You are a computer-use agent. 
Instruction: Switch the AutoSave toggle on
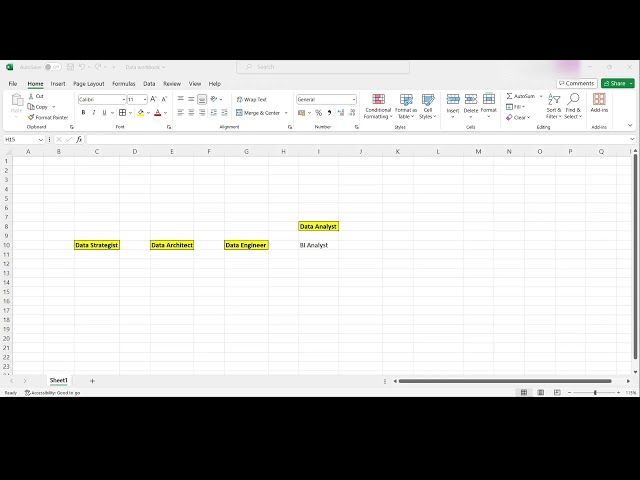pos(53,67)
